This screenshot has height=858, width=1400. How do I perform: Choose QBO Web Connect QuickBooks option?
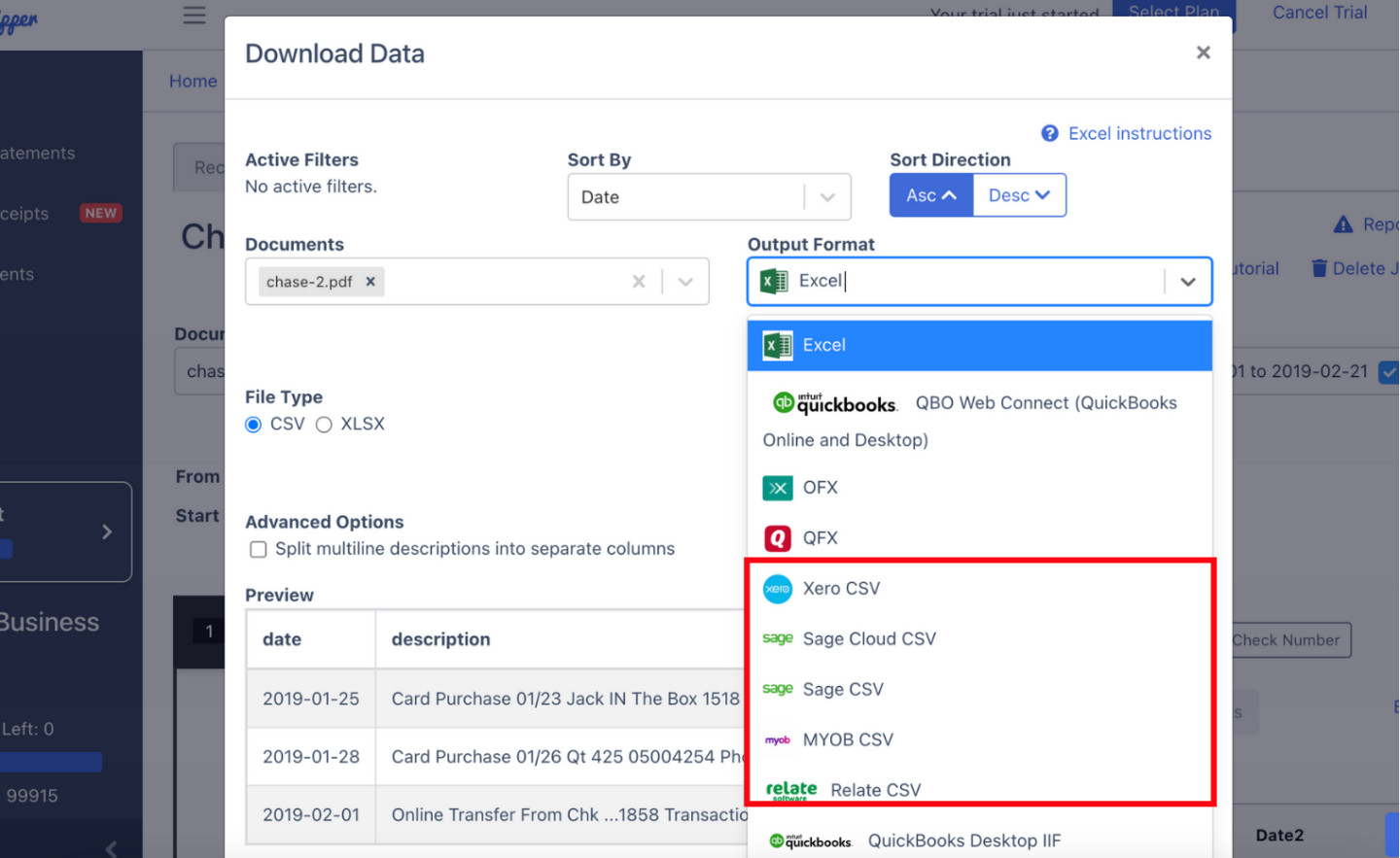click(x=979, y=421)
